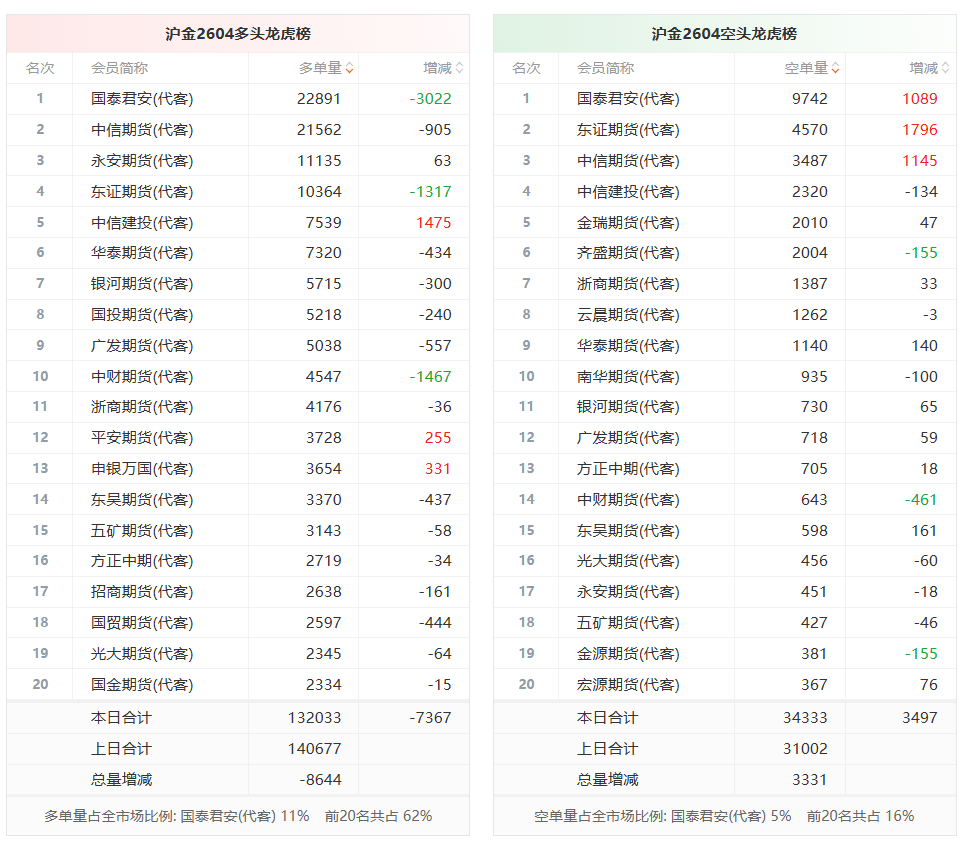Viewport: 967px width, 845px height.
Task: Click 前20名共占 16% footer text
Action: (x=861, y=816)
